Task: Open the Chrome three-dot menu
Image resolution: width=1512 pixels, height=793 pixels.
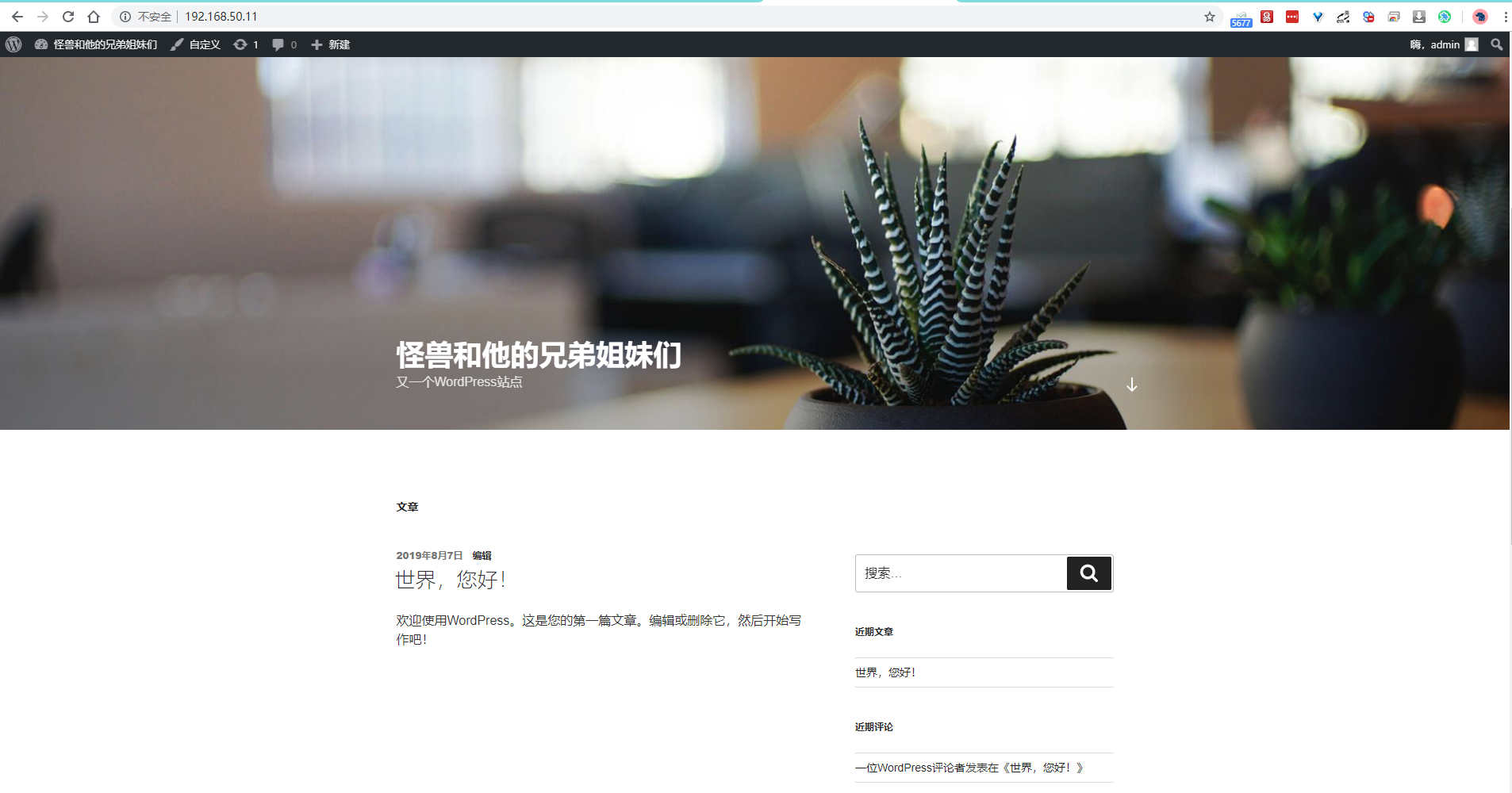Action: point(1505,17)
